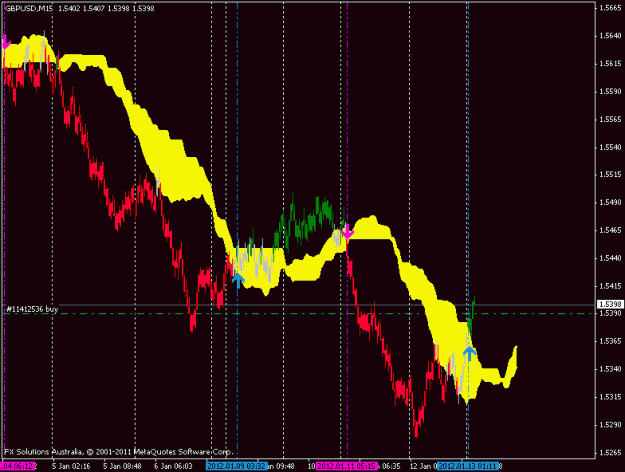This screenshot has width=625, height=472.
Task: Click the 1.5290 price level
Action: click(x=610, y=425)
